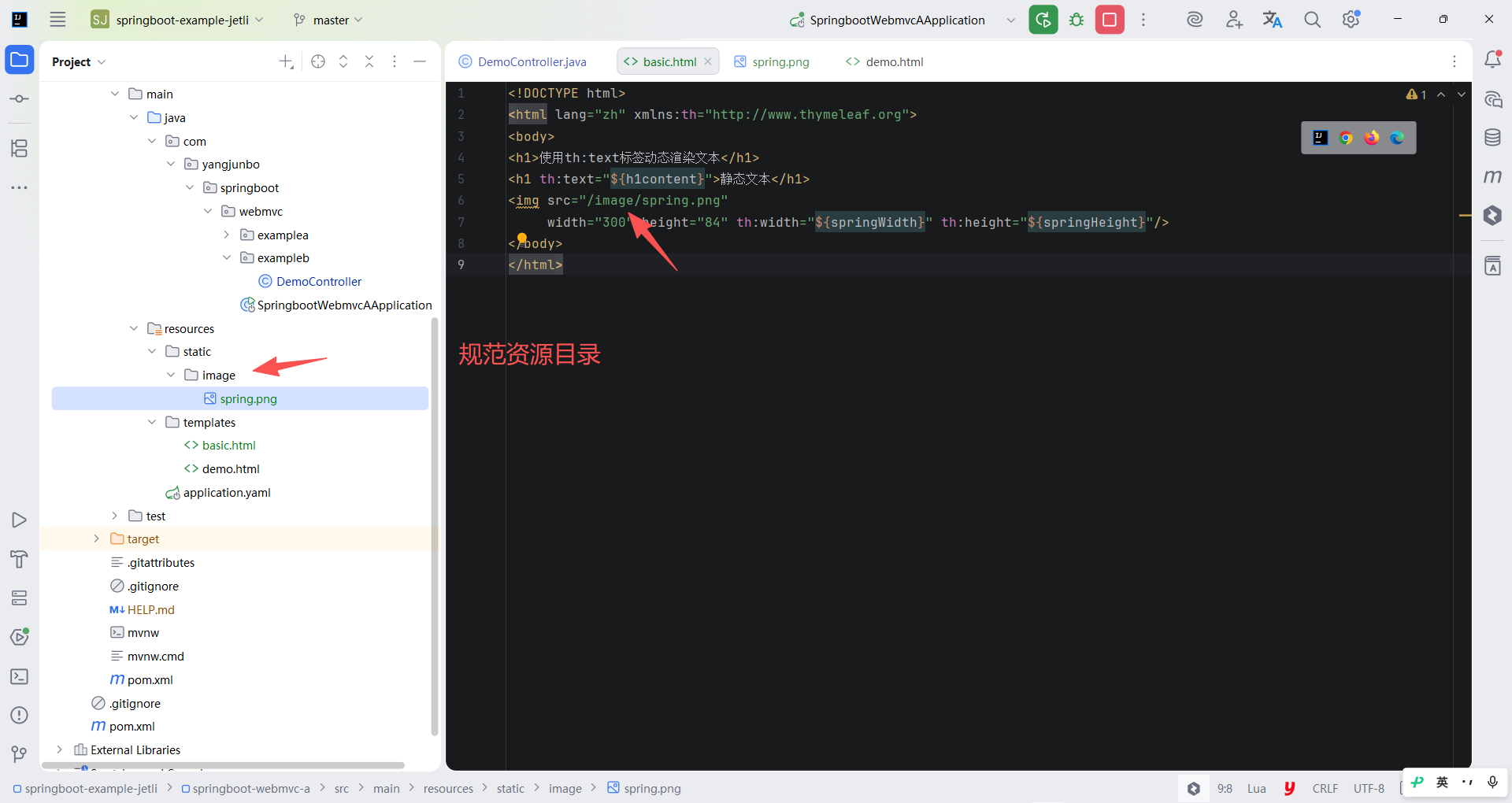The width and height of the screenshot is (1512, 803).
Task: Select opened file target icon in Project
Action: (318, 61)
